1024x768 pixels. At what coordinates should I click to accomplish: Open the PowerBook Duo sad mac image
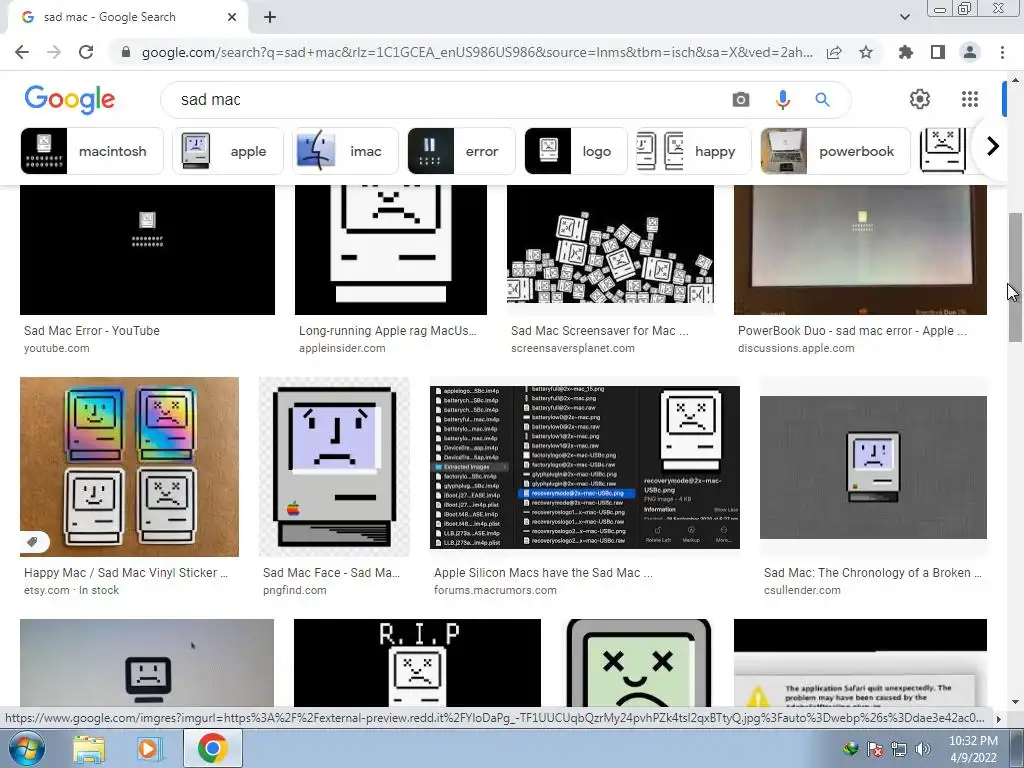[860, 249]
